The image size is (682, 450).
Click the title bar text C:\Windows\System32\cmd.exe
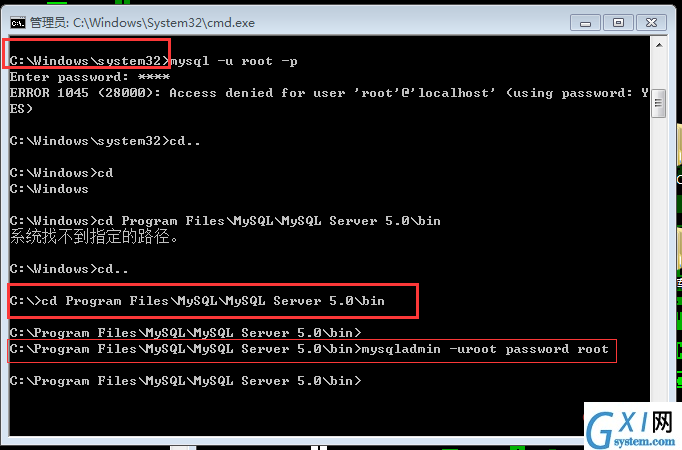tap(164, 23)
